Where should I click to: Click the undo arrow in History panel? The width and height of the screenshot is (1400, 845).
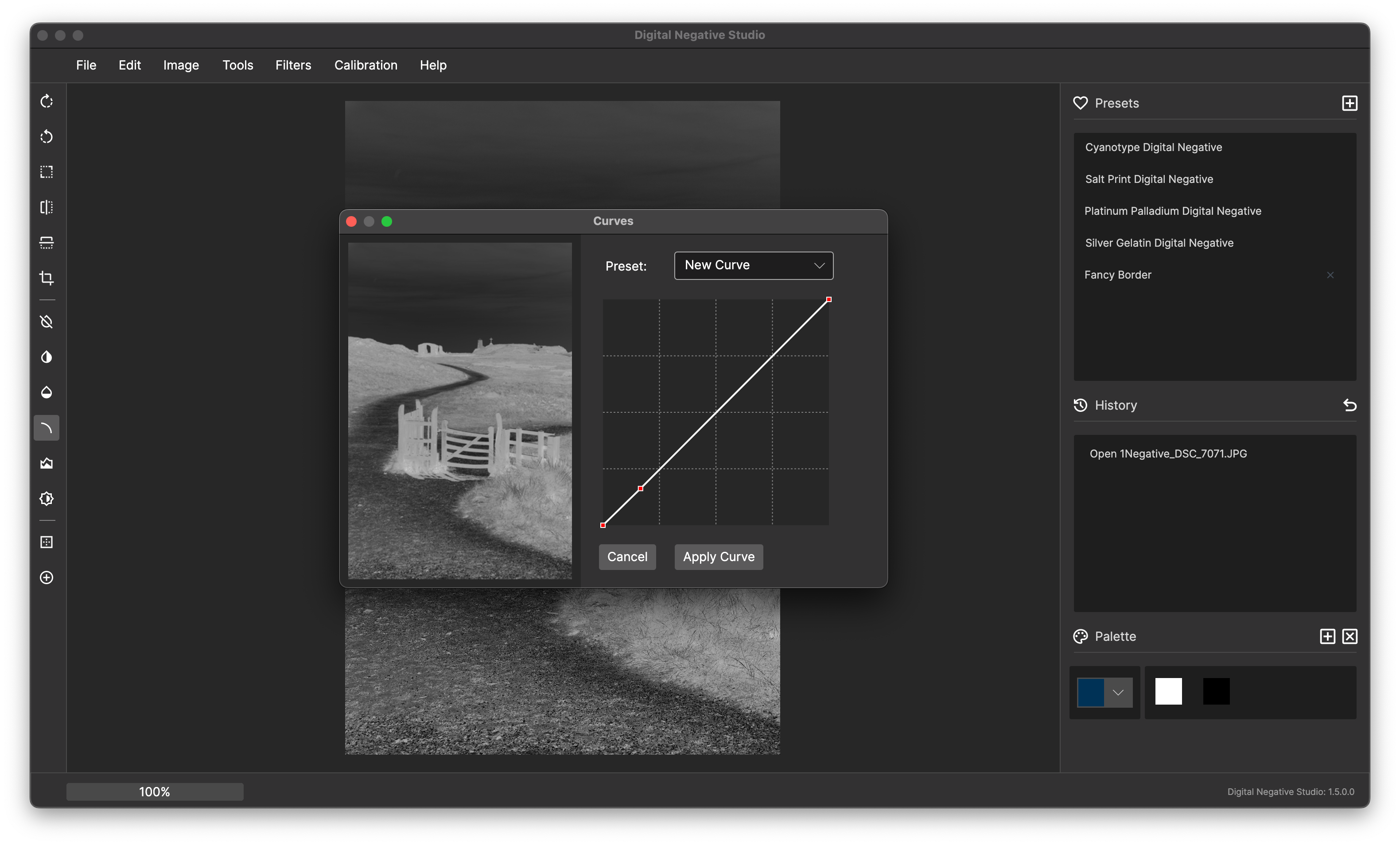click(x=1349, y=405)
